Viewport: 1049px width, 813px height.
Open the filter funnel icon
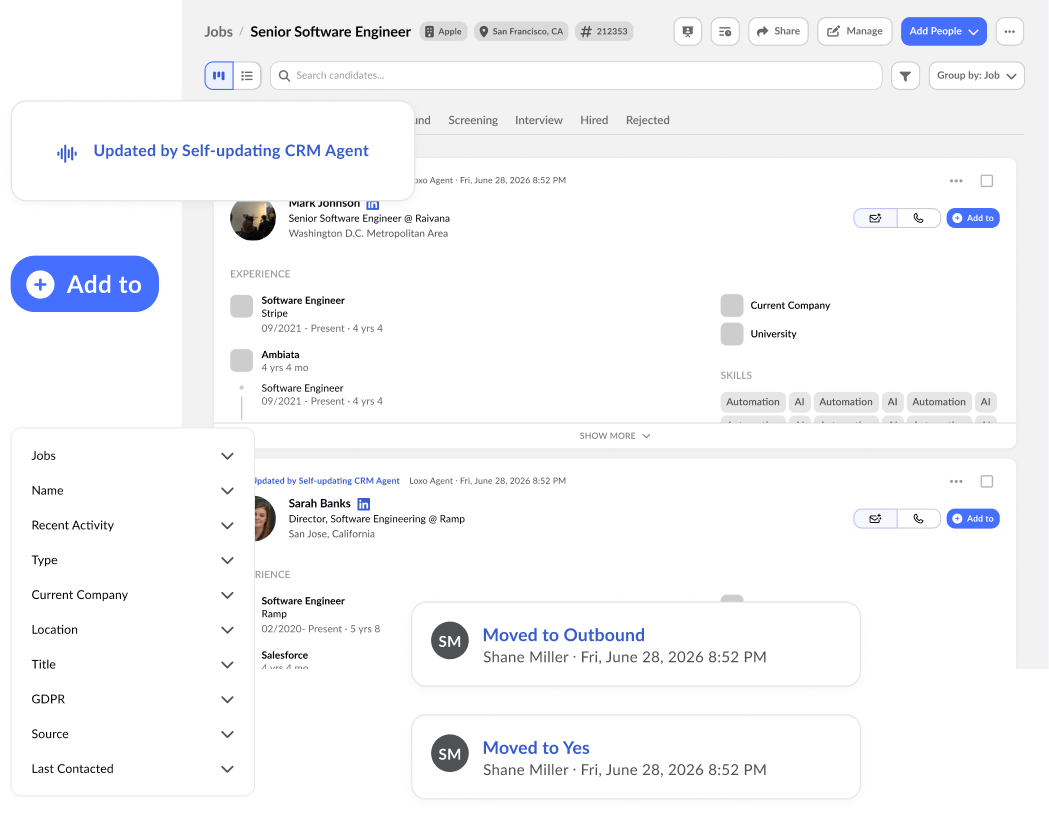[x=905, y=76]
